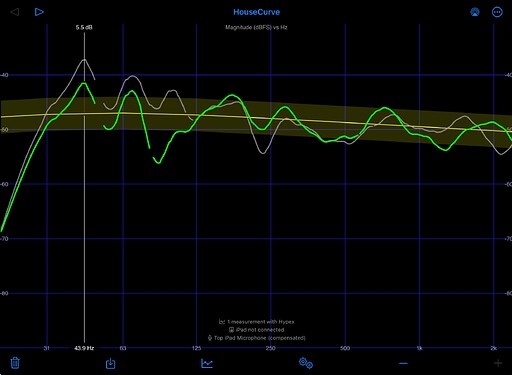
Task: Click the 125 Hz axis label
Action: (x=196, y=348)
